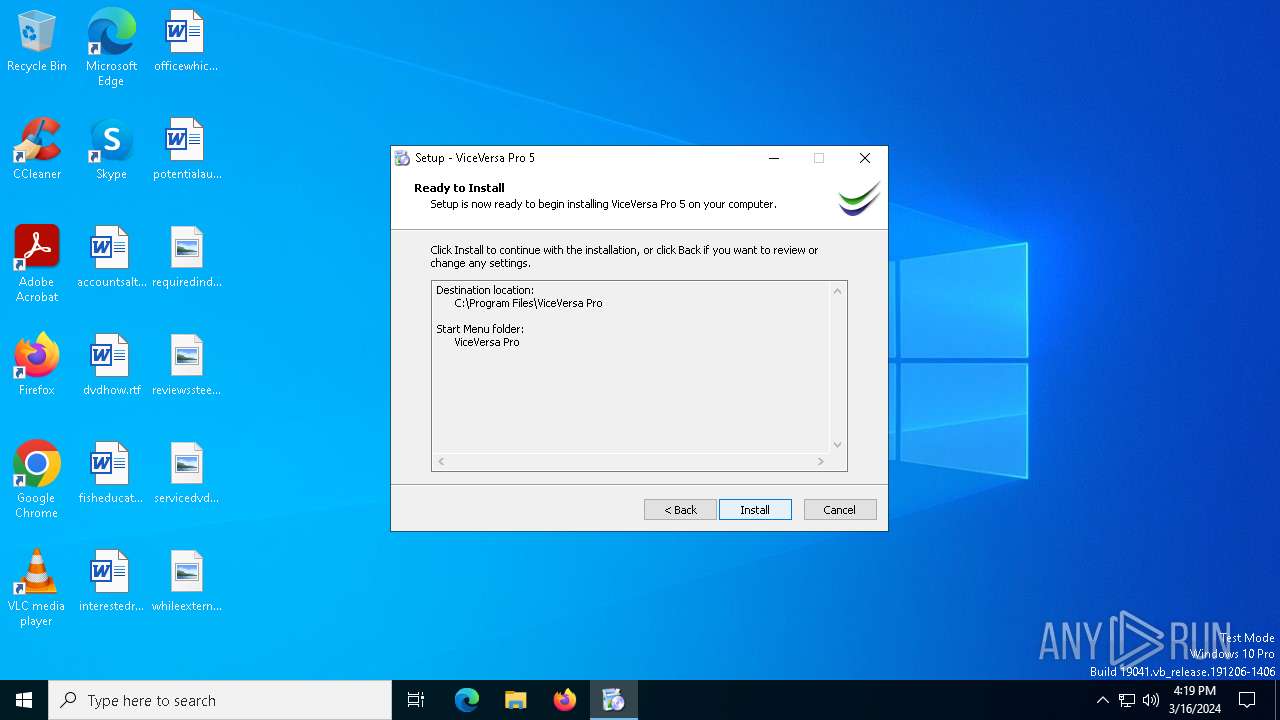This screenshot has width=1280, height=720.
Task: Open the Recycle Bin desktop icon
Action: click(x=37, y=40)
